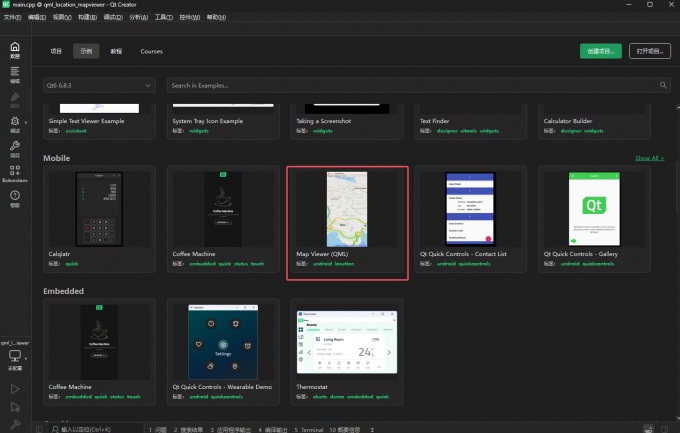680x433 pixels.
Task: Open the 工具(T) menu
Action: 163,17
